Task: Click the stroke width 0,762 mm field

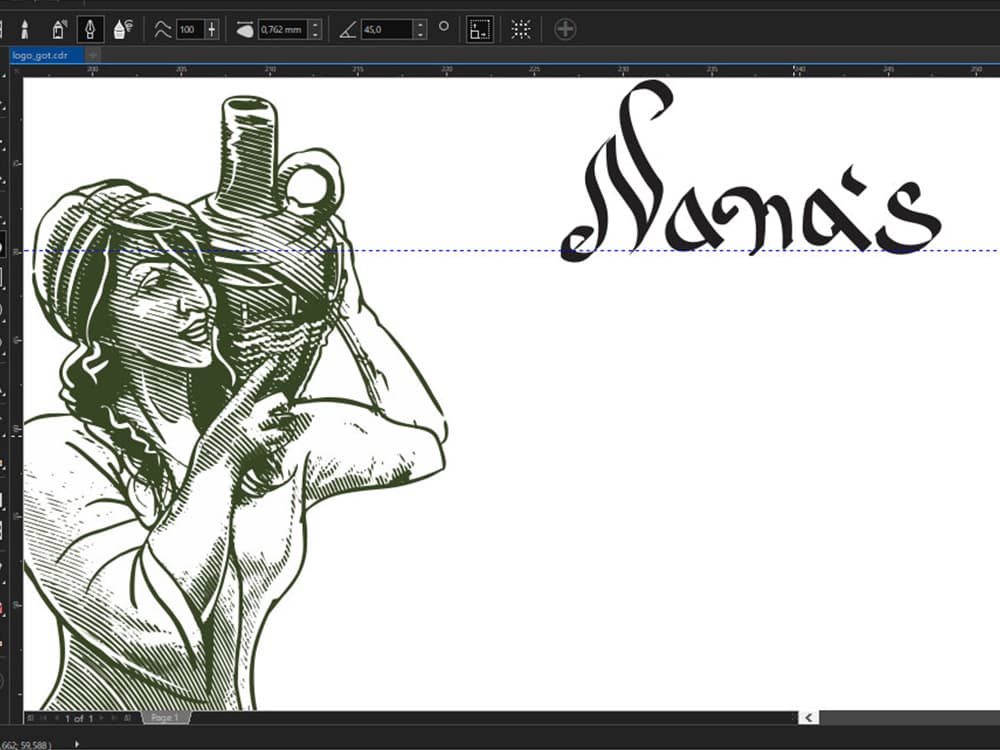Action: pyautogui.click(x=283, y=29)
